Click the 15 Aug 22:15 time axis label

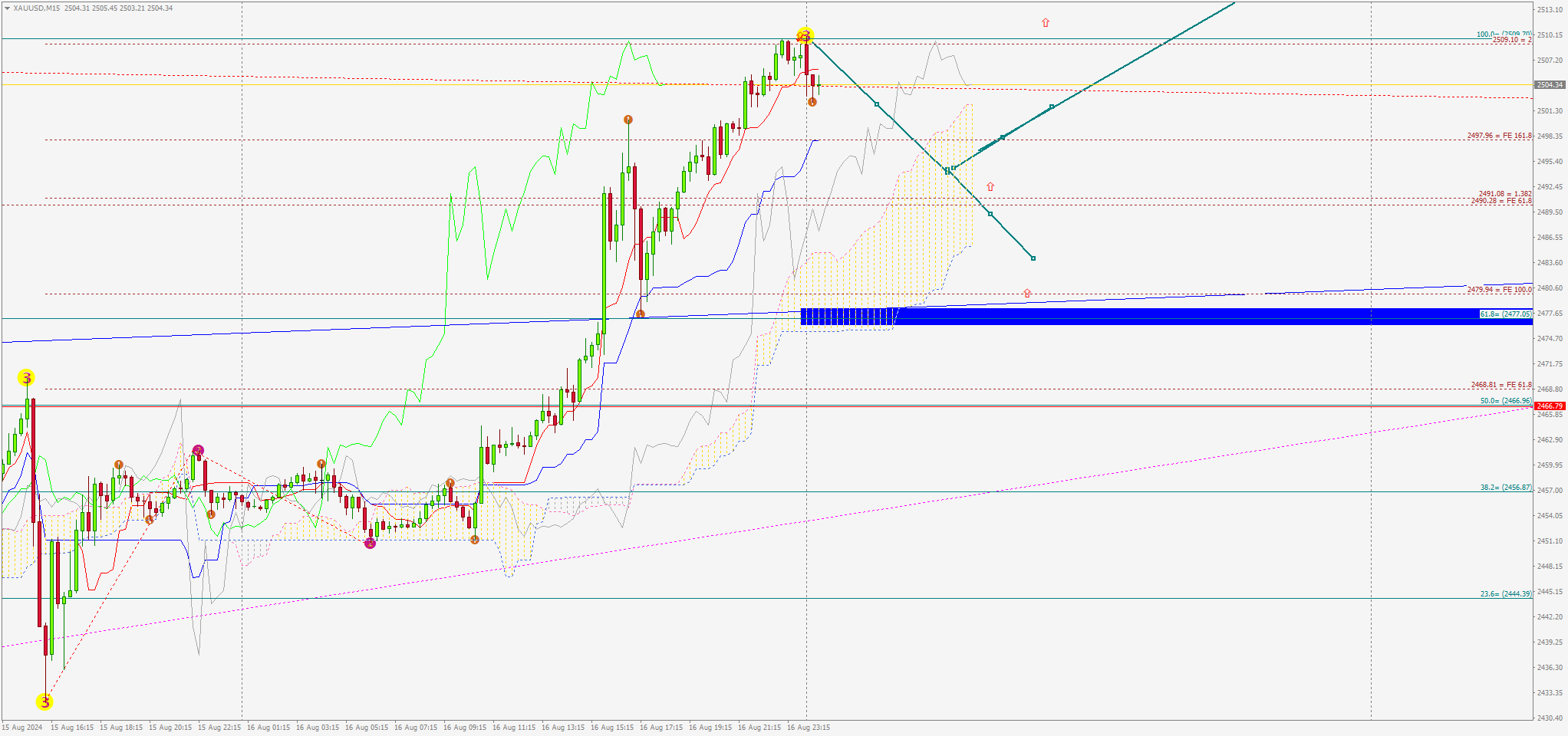pos(219,728)
